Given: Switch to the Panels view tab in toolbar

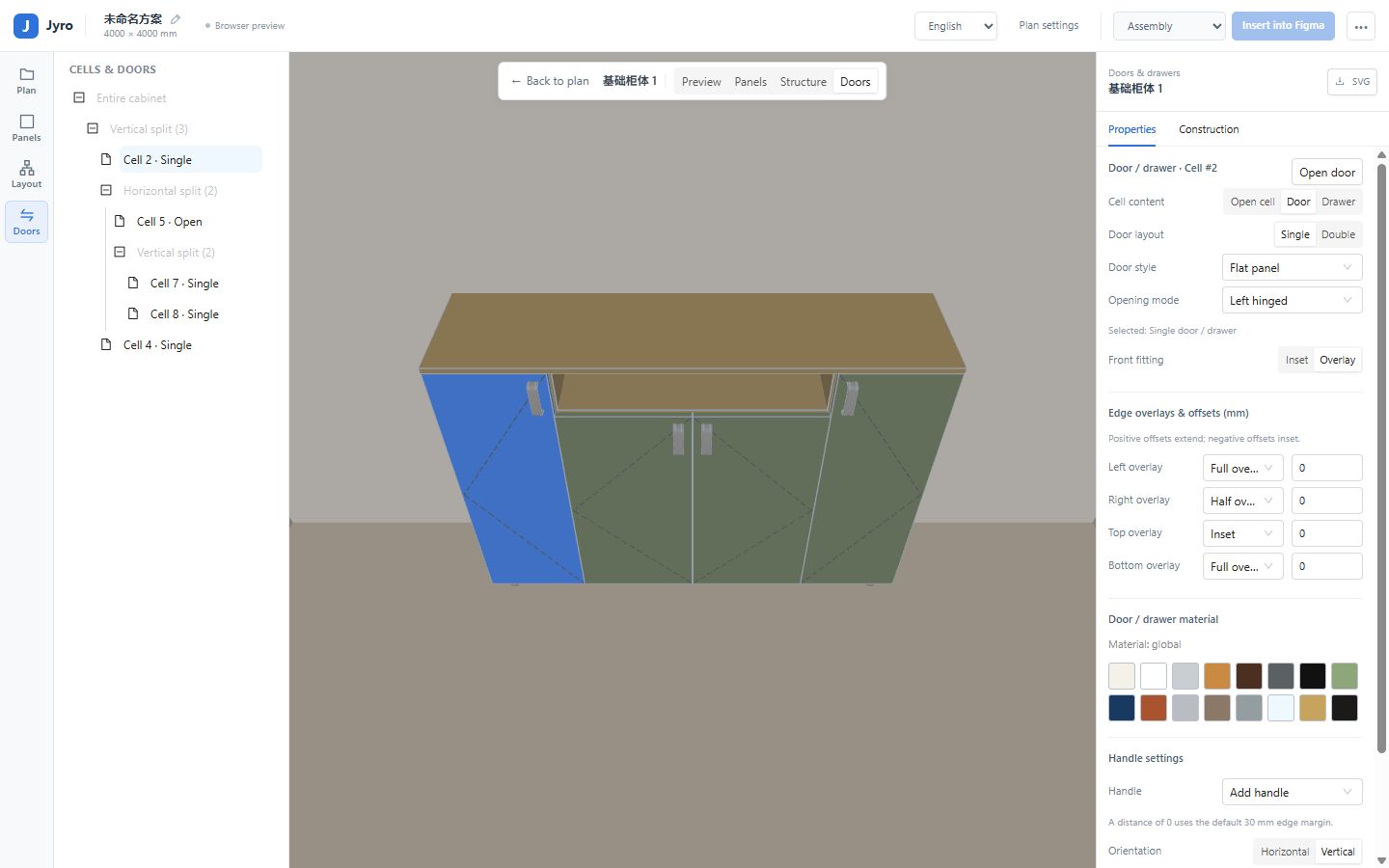Looking at the screenshot, I should (x=750, y=82).
